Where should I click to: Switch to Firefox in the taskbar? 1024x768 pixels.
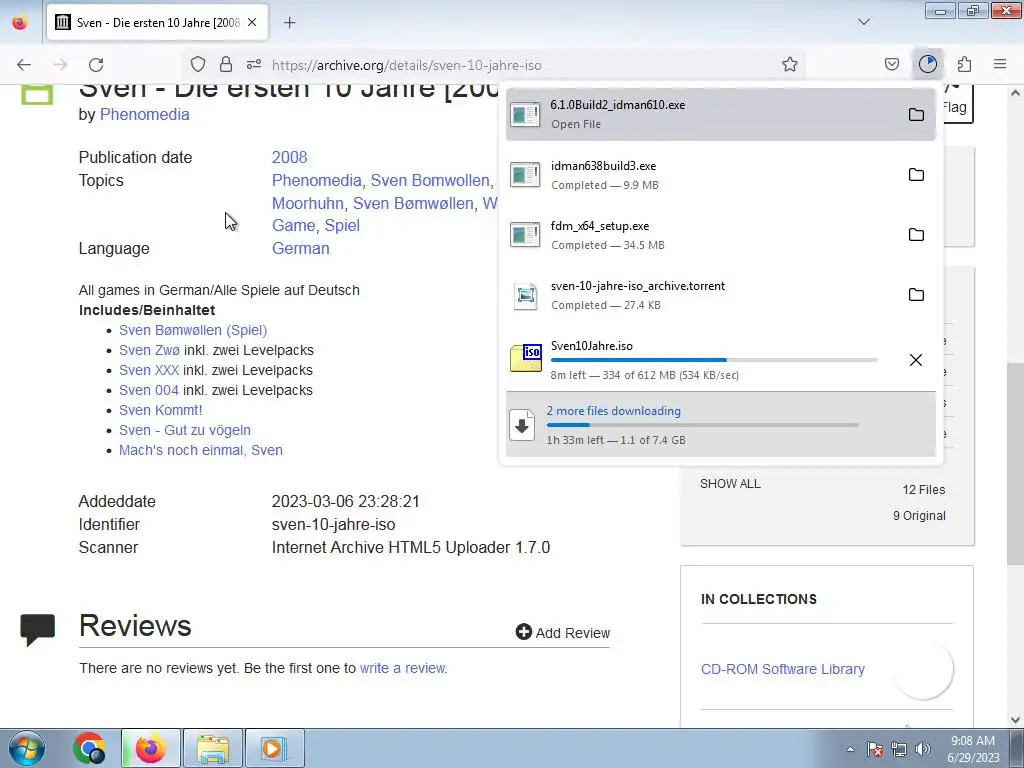click(x=150, y=748)
